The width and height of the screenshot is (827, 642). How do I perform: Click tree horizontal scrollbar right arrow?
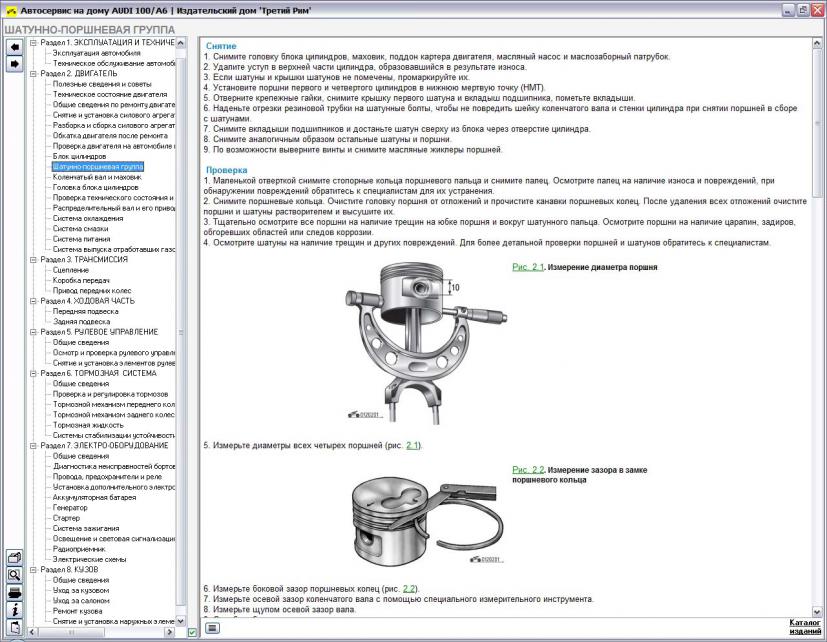tap(169, 631)
